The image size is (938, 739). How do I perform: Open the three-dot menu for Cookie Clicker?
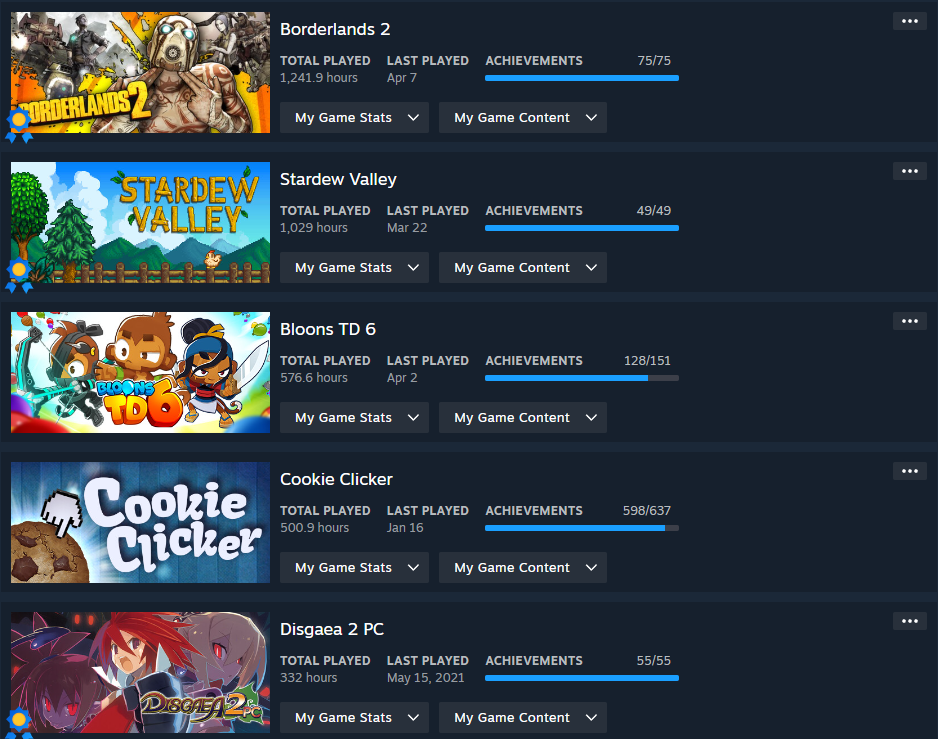[x=909, y=471]
